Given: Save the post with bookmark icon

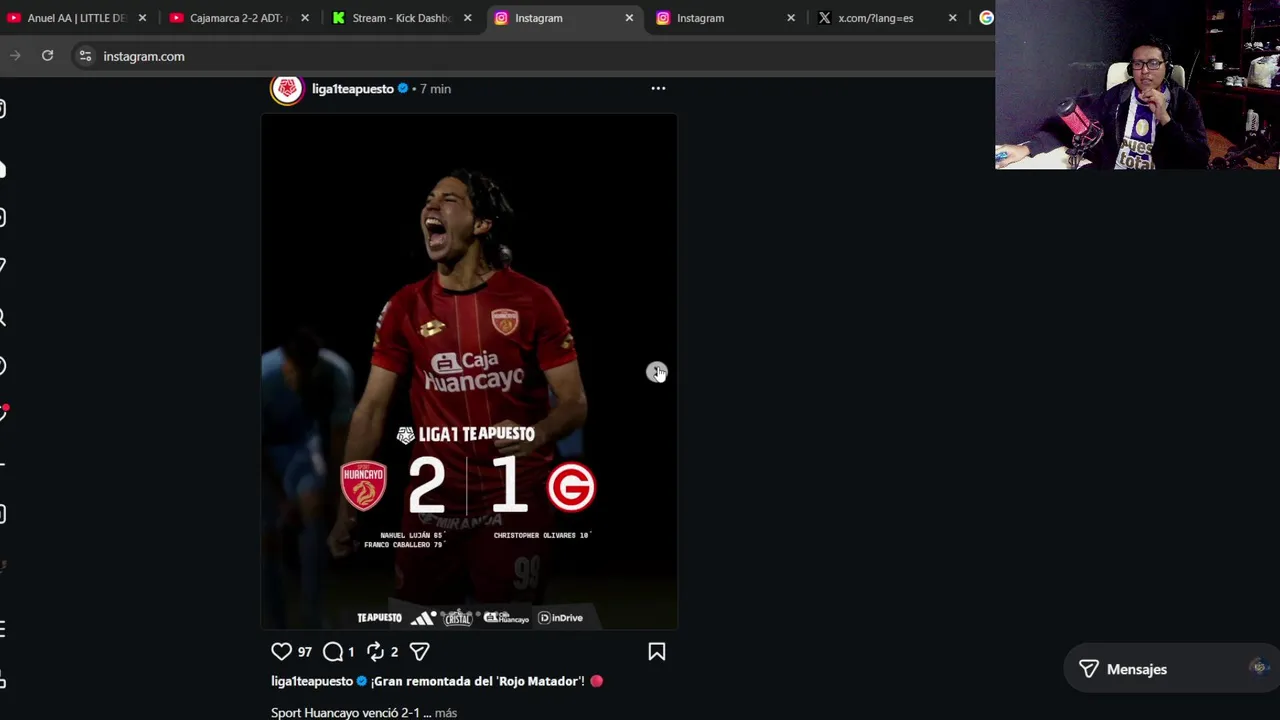Looking at the screenshot, I should tap(657, 652).
